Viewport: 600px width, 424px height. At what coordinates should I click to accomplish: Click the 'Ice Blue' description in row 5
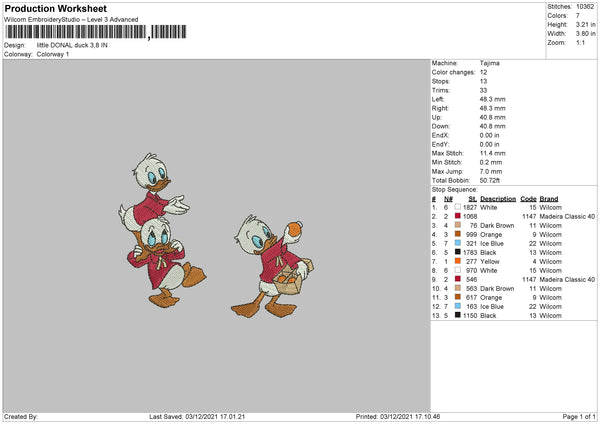492,243
